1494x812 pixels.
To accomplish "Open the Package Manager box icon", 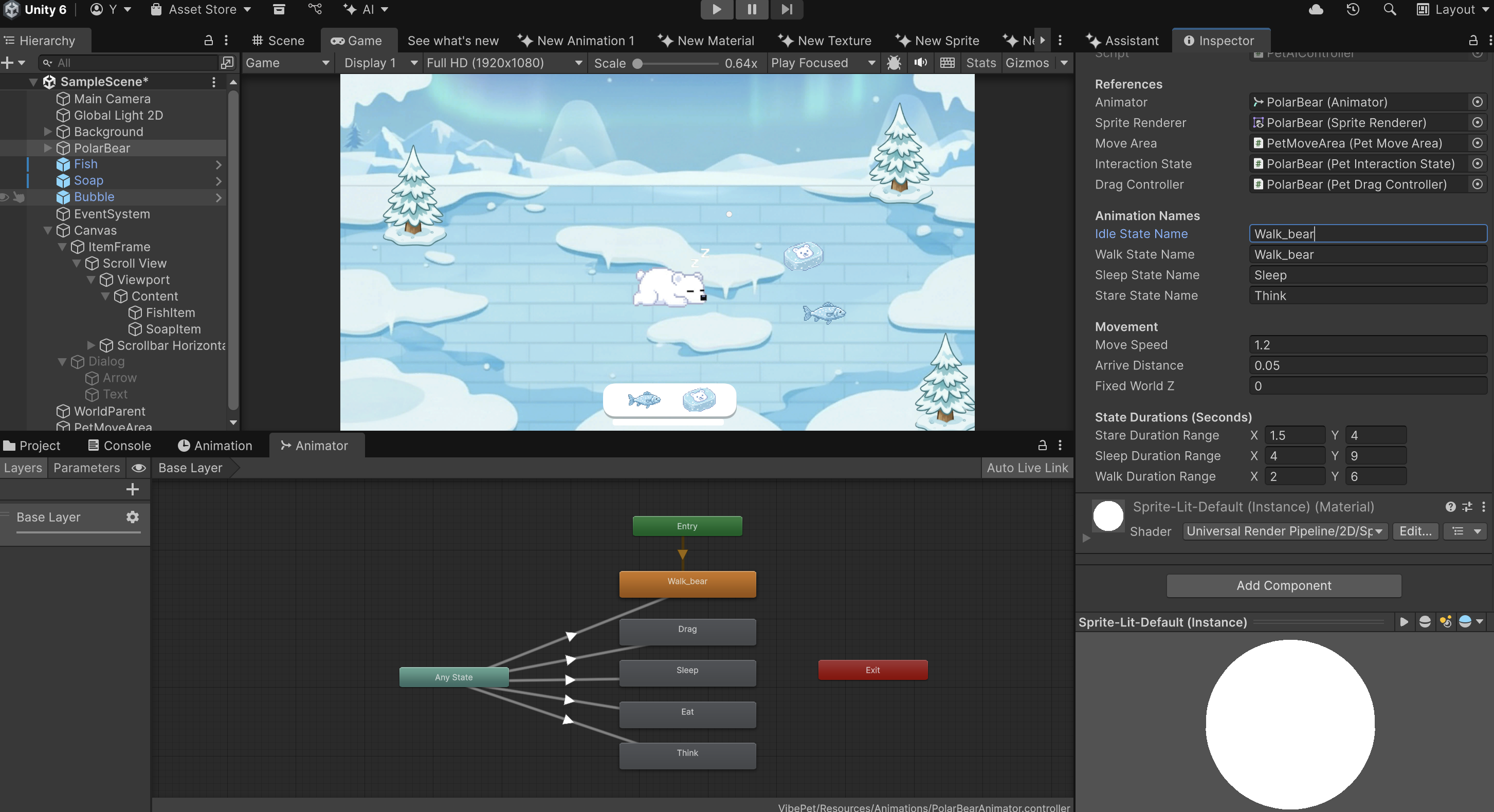I will pyautogui.click(x=279, y=9).
